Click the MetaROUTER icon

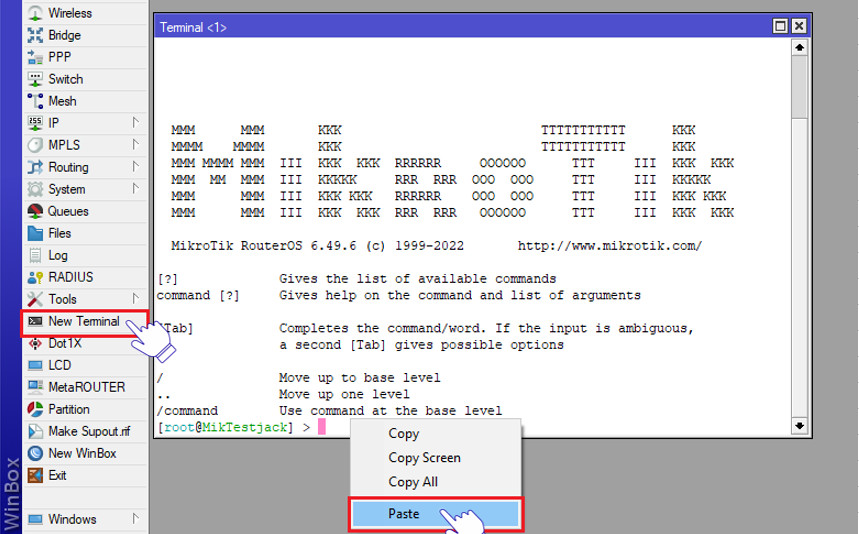35,387
